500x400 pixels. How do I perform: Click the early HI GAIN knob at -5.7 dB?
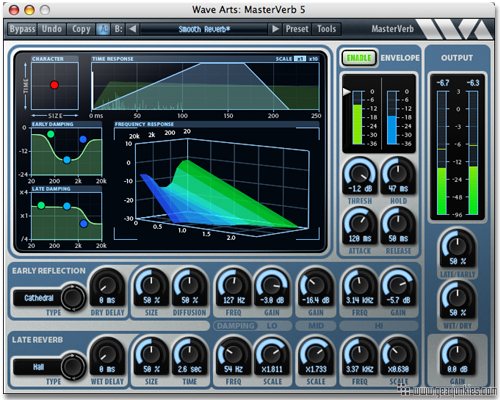[x=398, y=287]
